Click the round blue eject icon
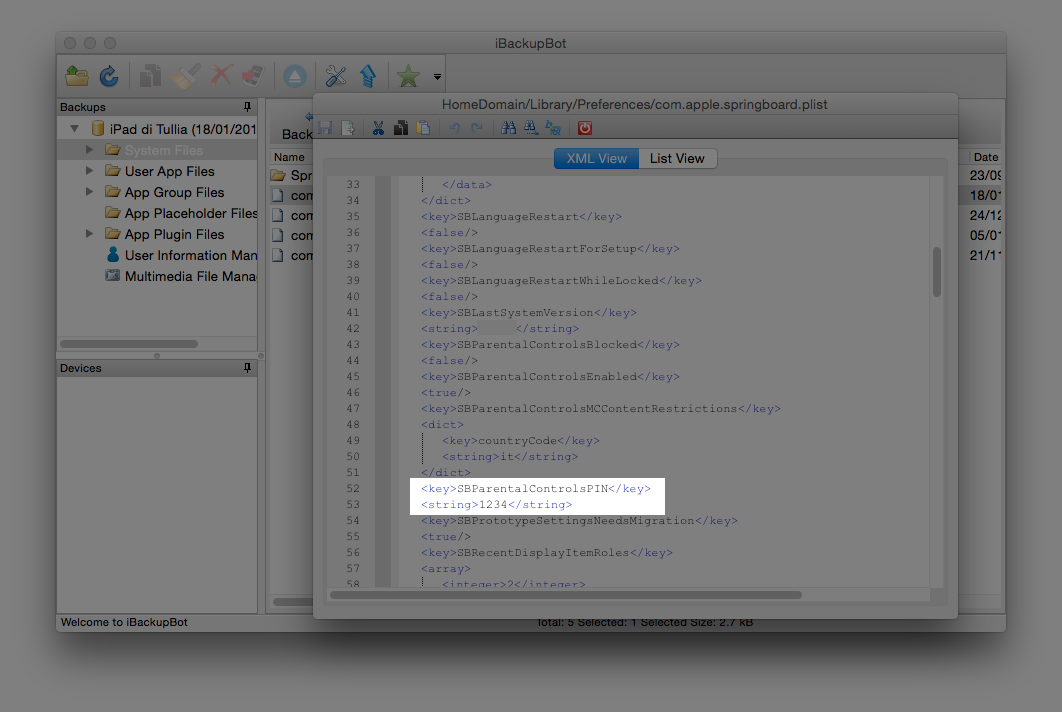The width and height of the screenshot is (1062, 712). point(295,76)
